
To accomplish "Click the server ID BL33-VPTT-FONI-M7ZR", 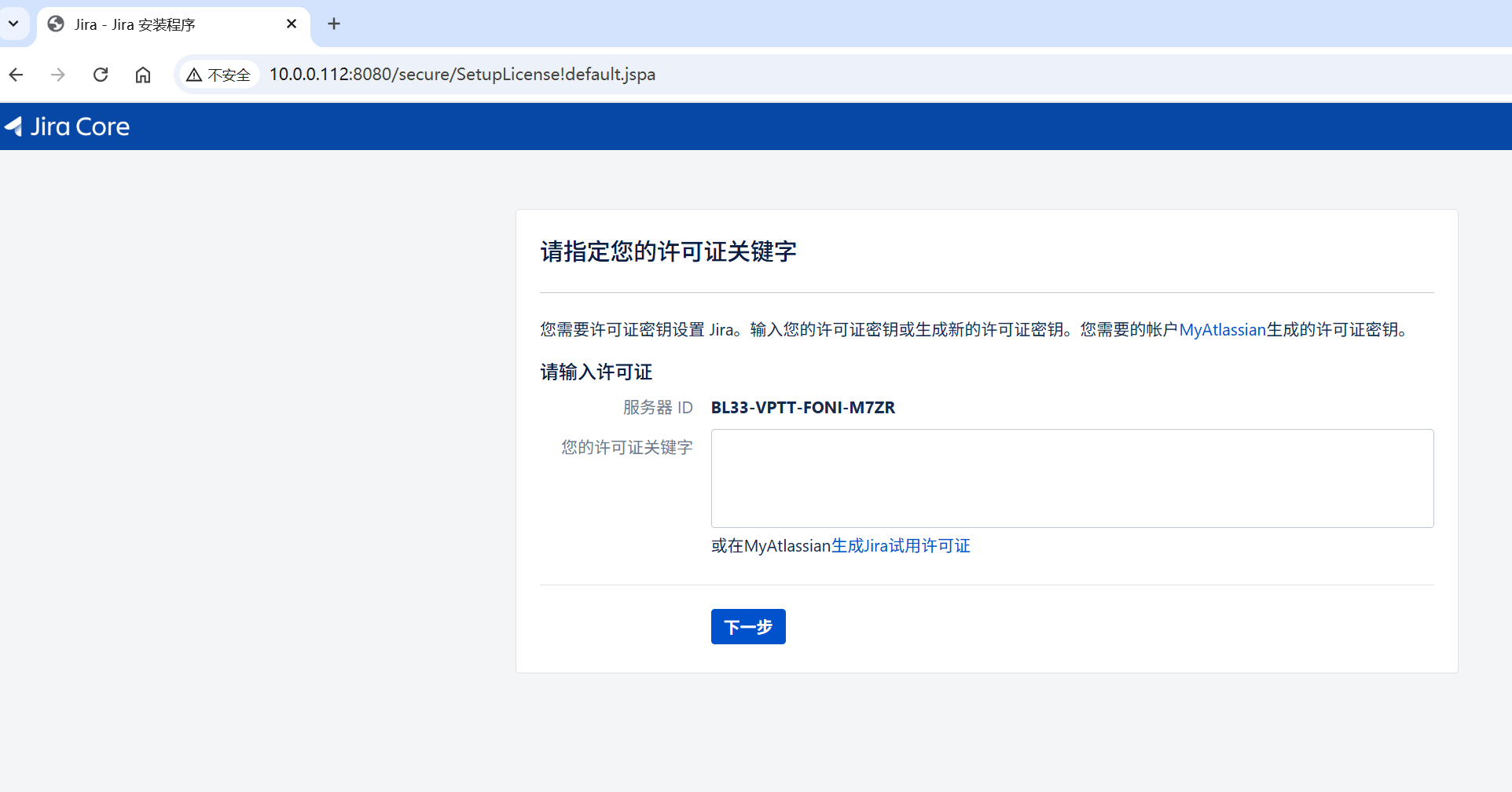I will 802,408.
